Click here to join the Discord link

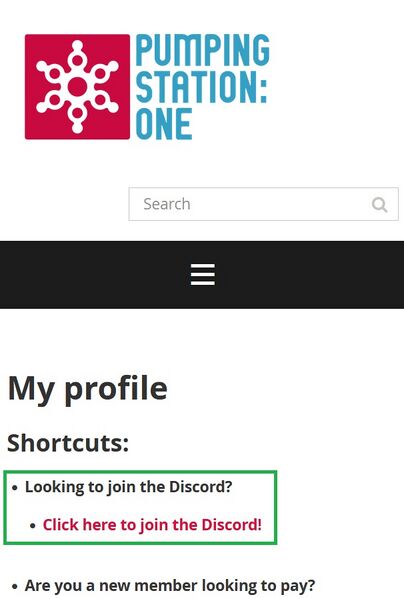152,525
